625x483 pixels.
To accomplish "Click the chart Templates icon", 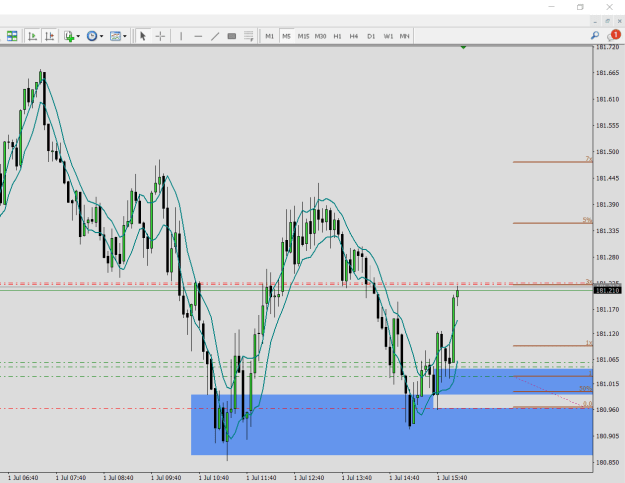I will [115, 36].
